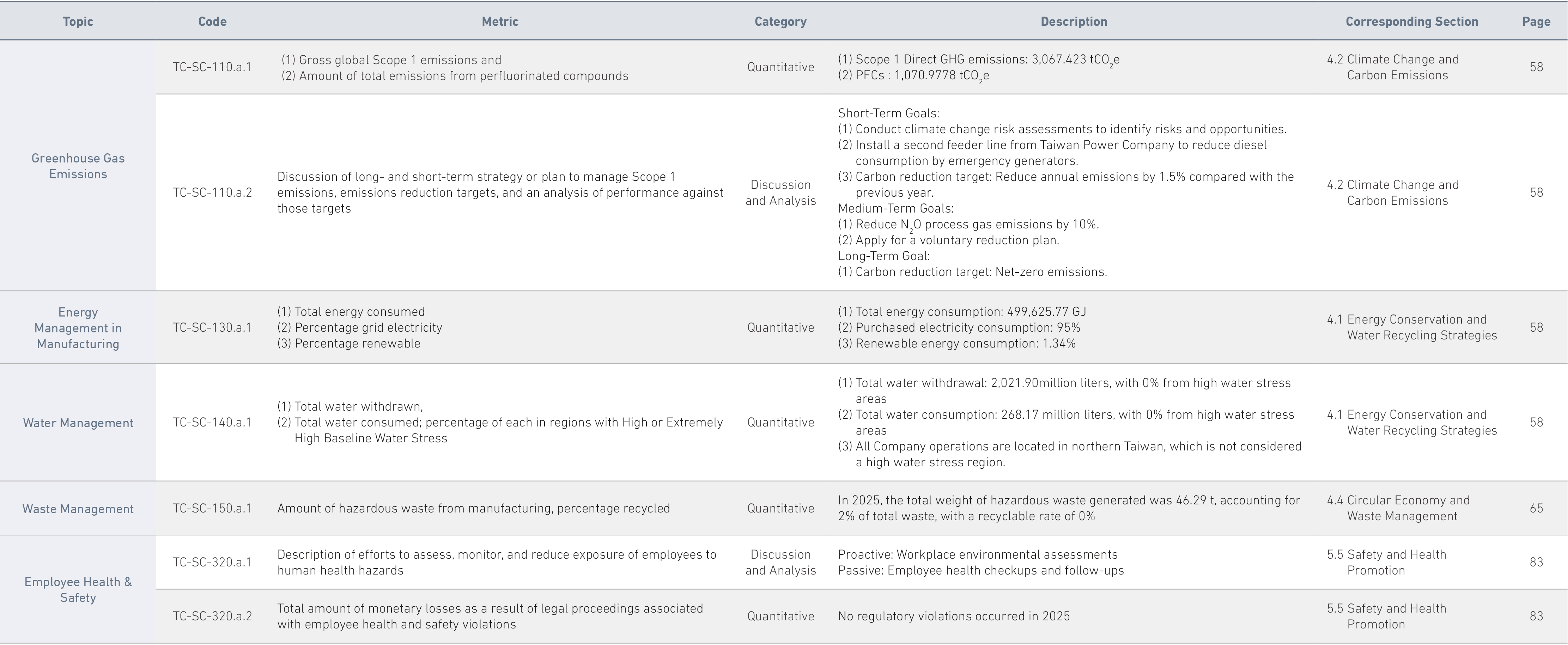Click code TC-SC-130.a.1
This screenshot has height=645, width=1568.
click(x=212, y=328)
